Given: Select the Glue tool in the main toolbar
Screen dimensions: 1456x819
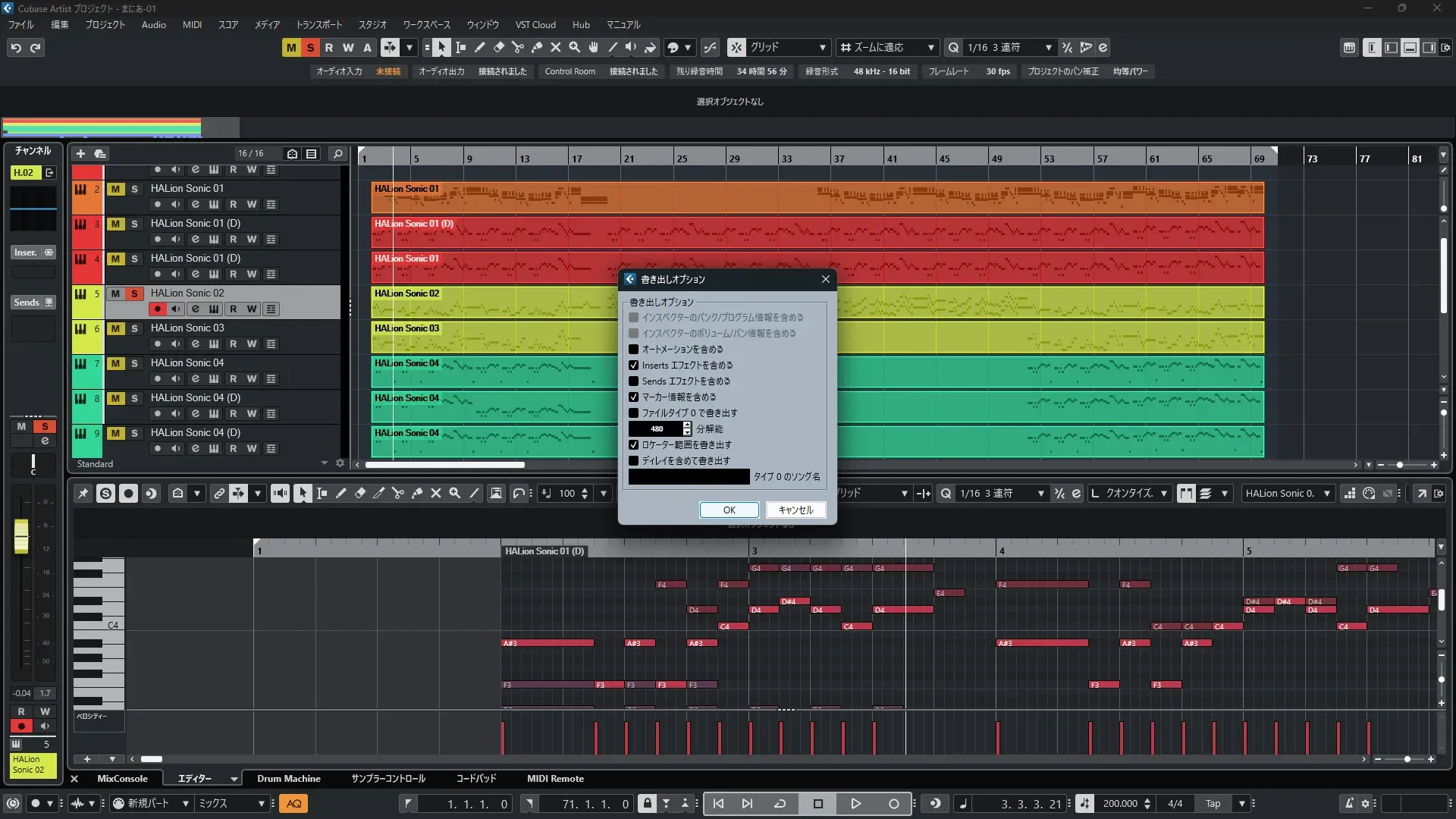Looking at the screenshot, I should click(x=537, y=48).
